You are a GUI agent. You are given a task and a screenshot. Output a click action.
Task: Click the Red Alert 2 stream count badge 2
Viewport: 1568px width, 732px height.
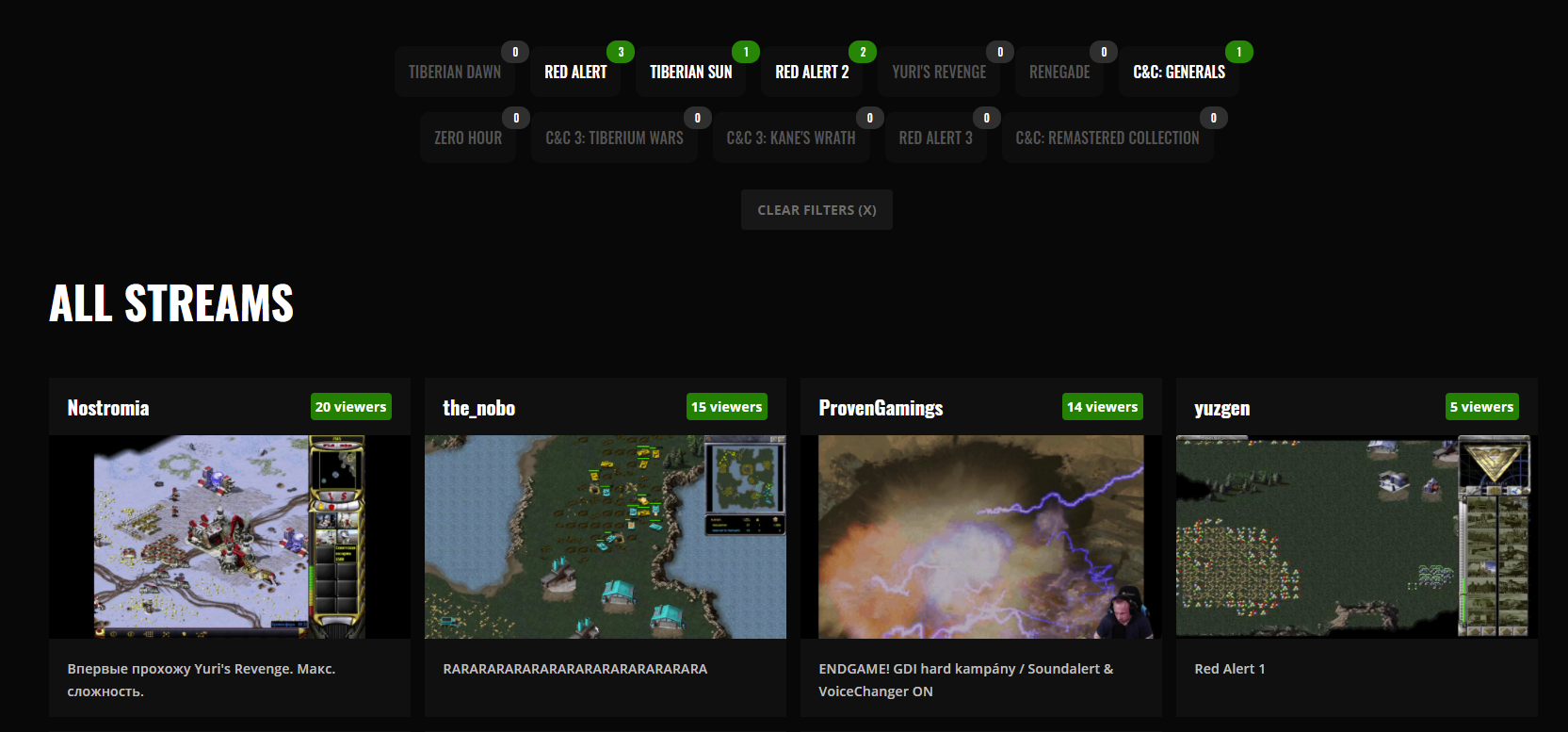tap(863, 52)
